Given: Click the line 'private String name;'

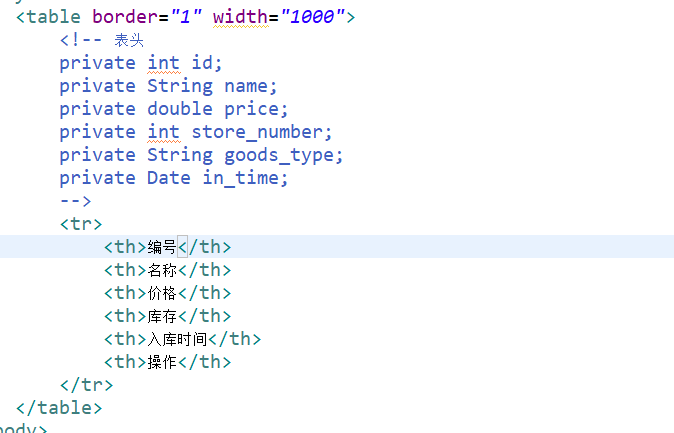Looking at the screenshot, I should 168,86.
